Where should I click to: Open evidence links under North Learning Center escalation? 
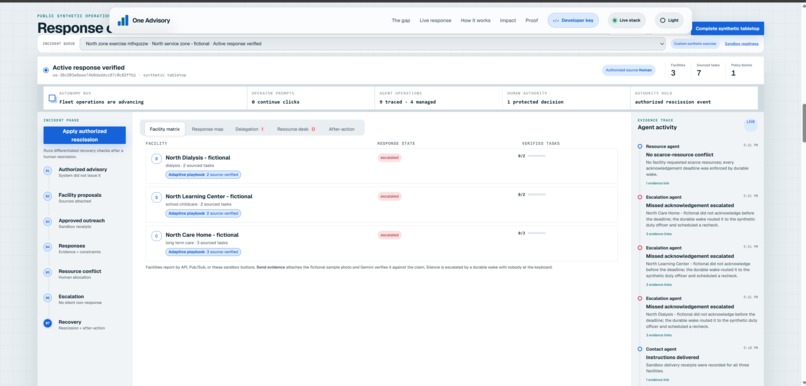(659, 285)
